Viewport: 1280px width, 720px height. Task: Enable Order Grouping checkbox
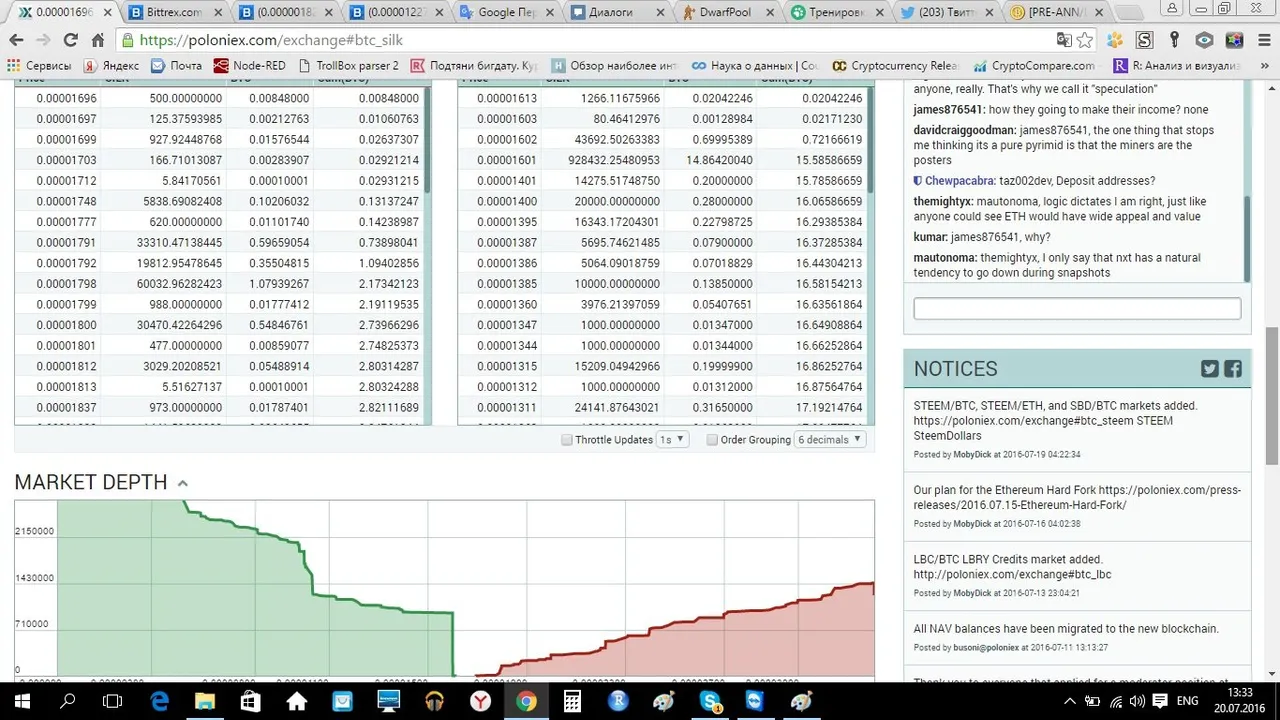[x=712, y=440]
